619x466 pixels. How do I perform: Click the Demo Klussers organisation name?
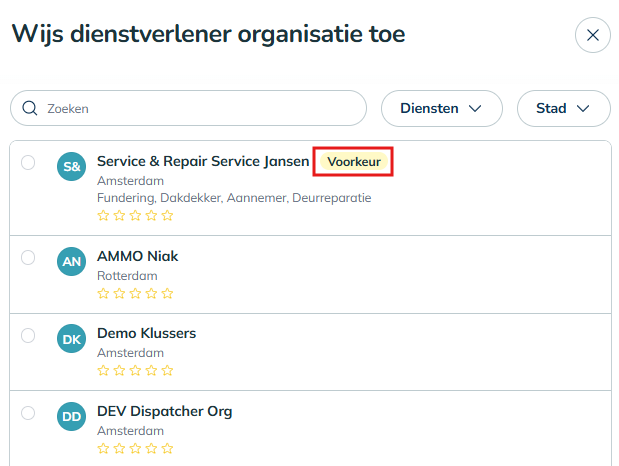(x=146, y=333)
